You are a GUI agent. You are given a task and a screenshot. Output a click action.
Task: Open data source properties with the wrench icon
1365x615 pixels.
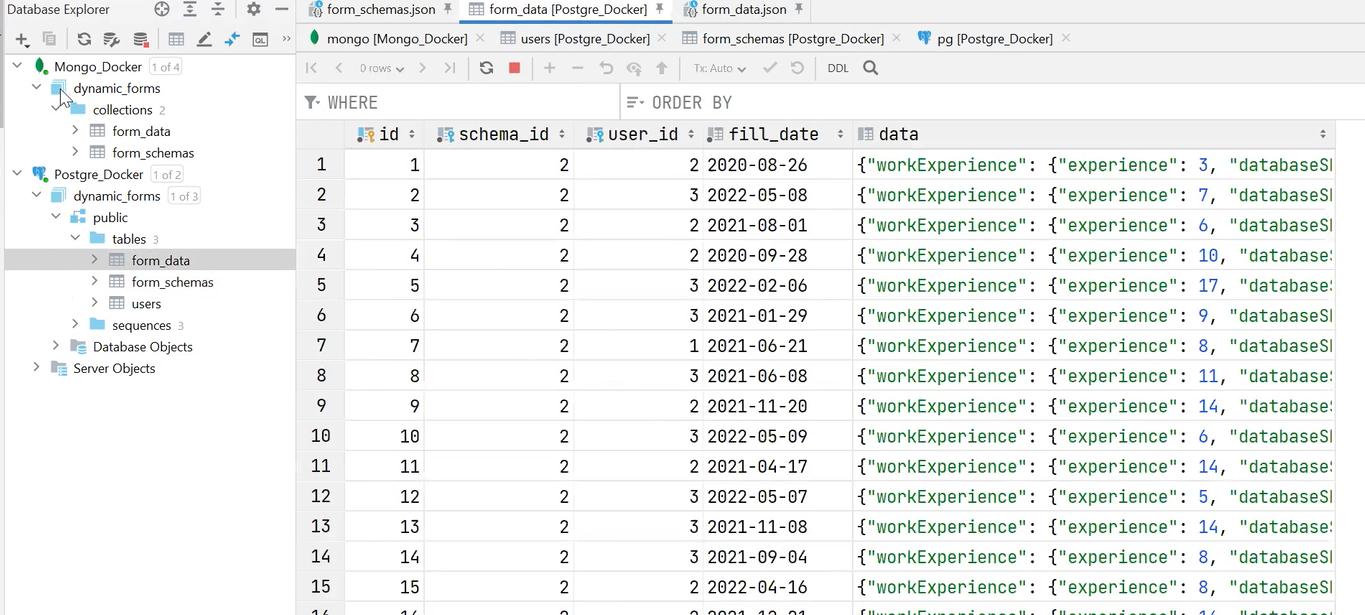pos(112,40)
